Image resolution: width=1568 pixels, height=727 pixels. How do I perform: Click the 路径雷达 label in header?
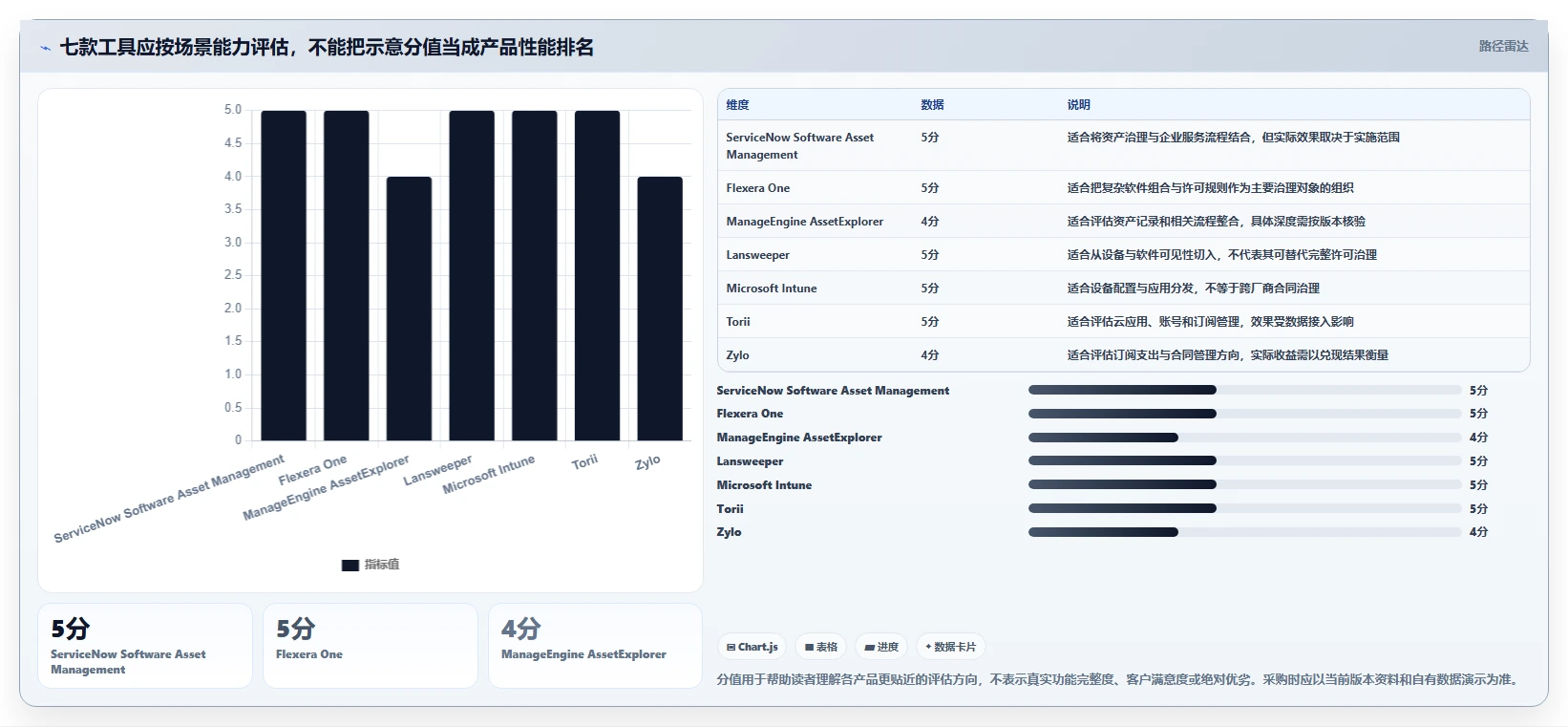pyautogui.click(x=1503, y=46)
